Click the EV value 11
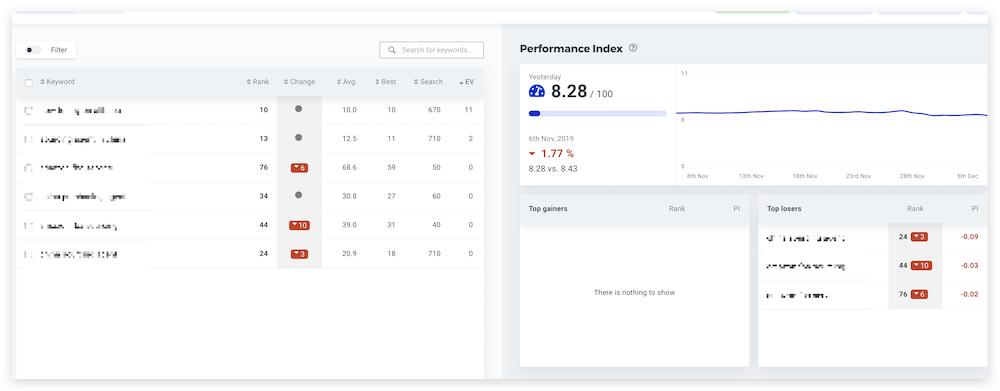 pos(469,110)
